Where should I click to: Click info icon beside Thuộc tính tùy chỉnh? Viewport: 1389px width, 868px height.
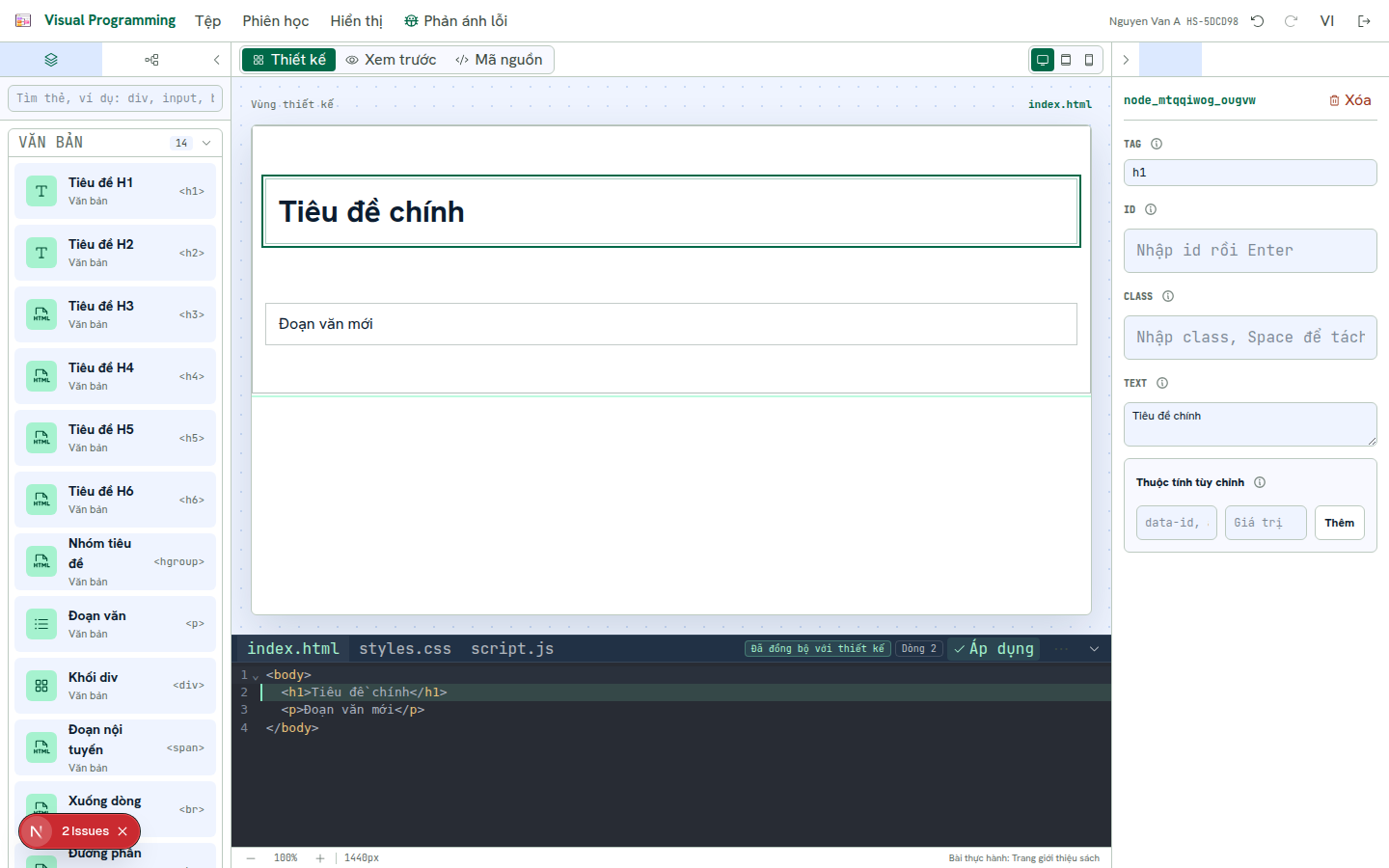(1260, 482)
